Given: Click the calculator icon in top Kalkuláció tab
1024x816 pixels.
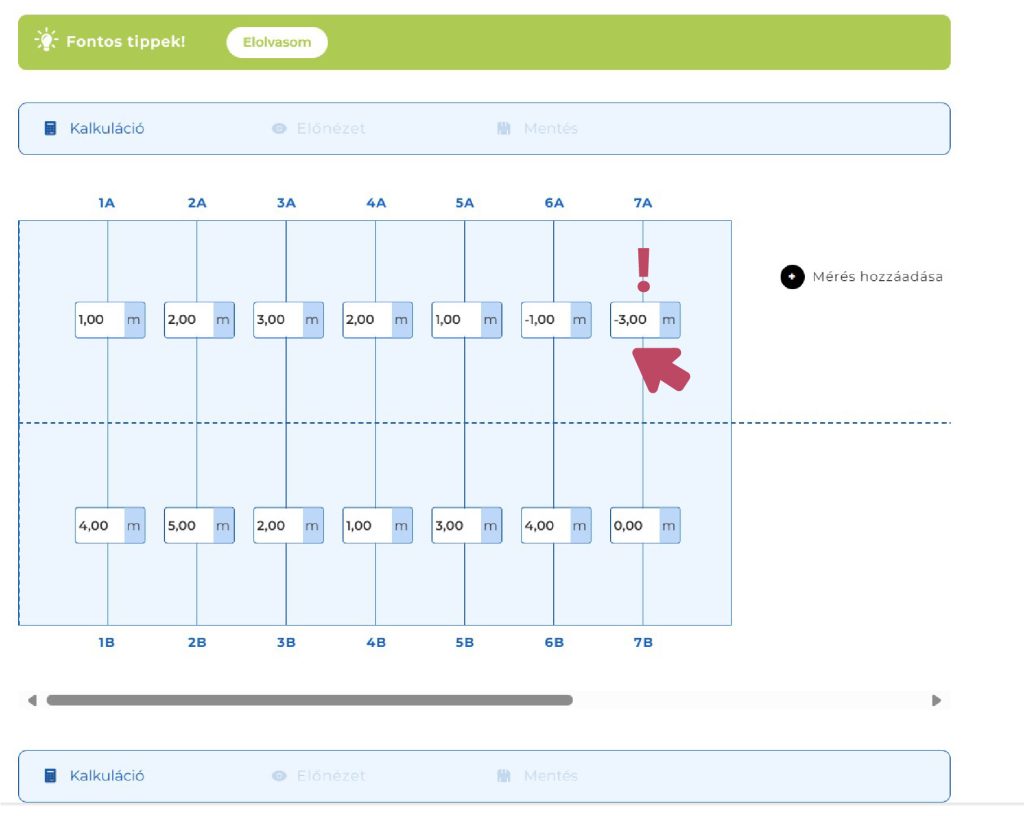Looking at the screenshot, I should 50,129.
